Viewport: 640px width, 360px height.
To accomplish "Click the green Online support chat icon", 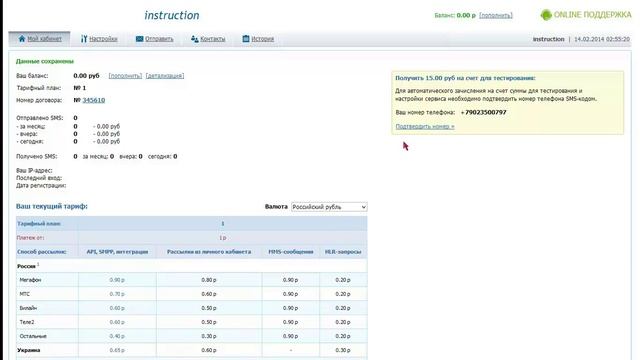I will (x=546, y=15).
